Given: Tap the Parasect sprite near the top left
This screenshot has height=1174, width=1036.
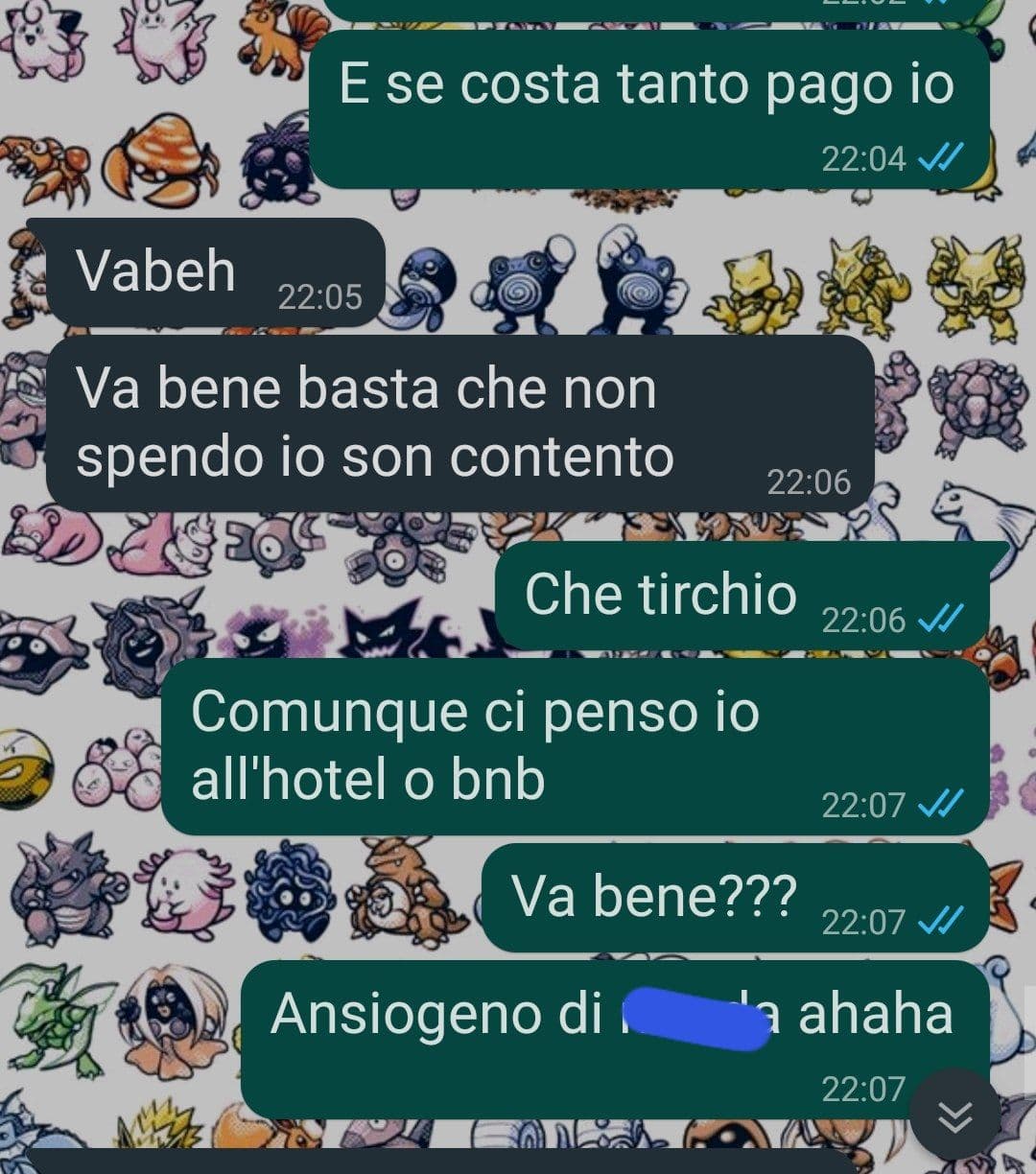Looking at the screenshot, I should (161, 157).
